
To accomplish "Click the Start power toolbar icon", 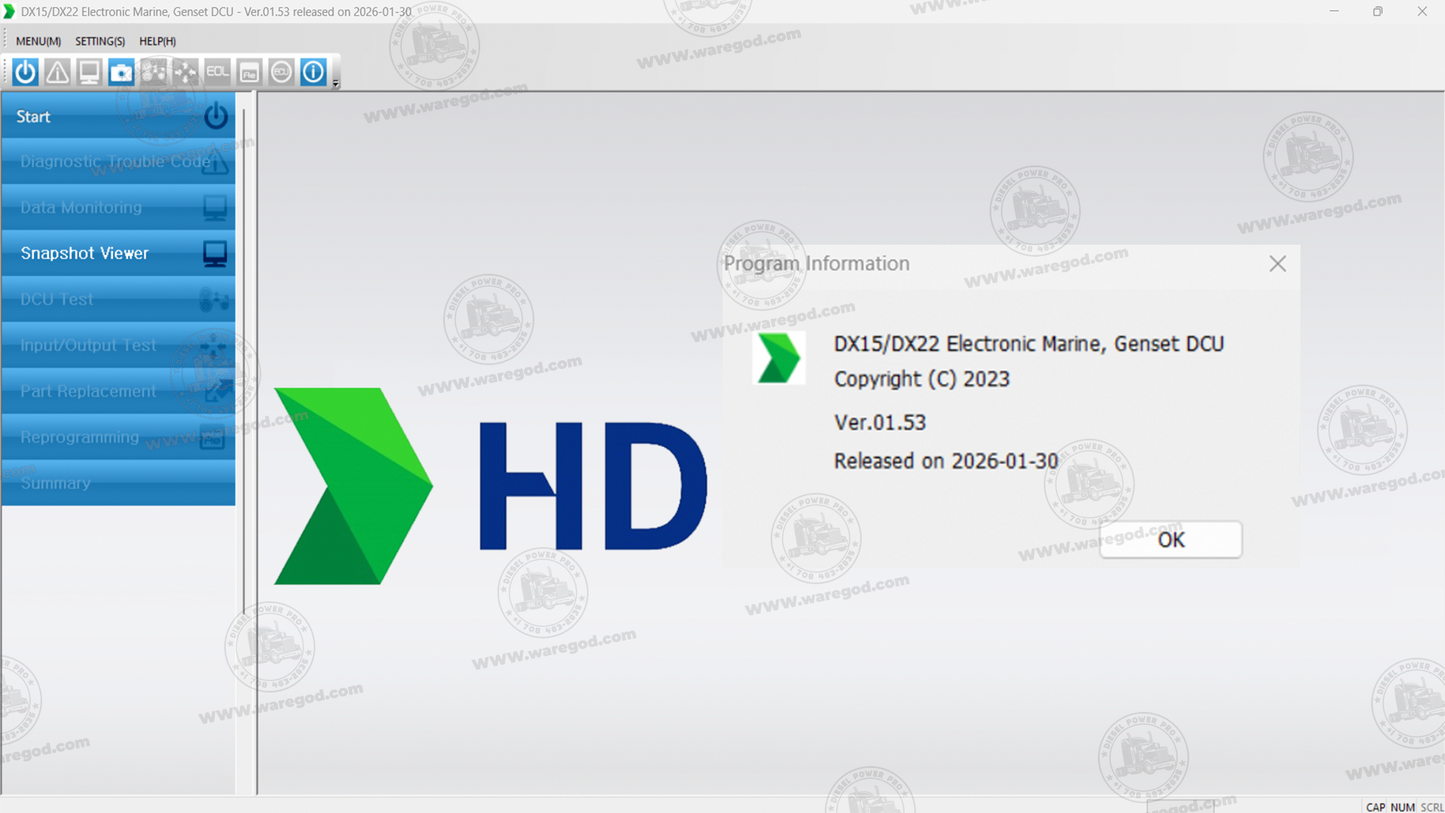I will click(25, 72).
